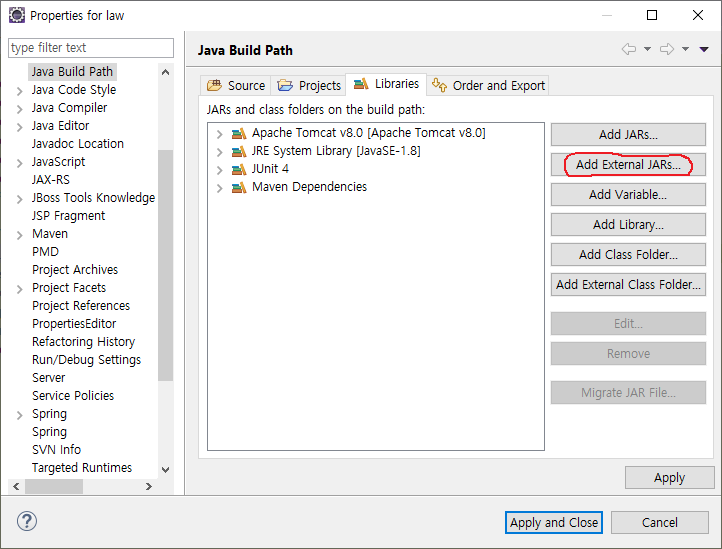This screenshot has height=549, width=722.
Task: Select Service Policies item
Action: (73, 395)
